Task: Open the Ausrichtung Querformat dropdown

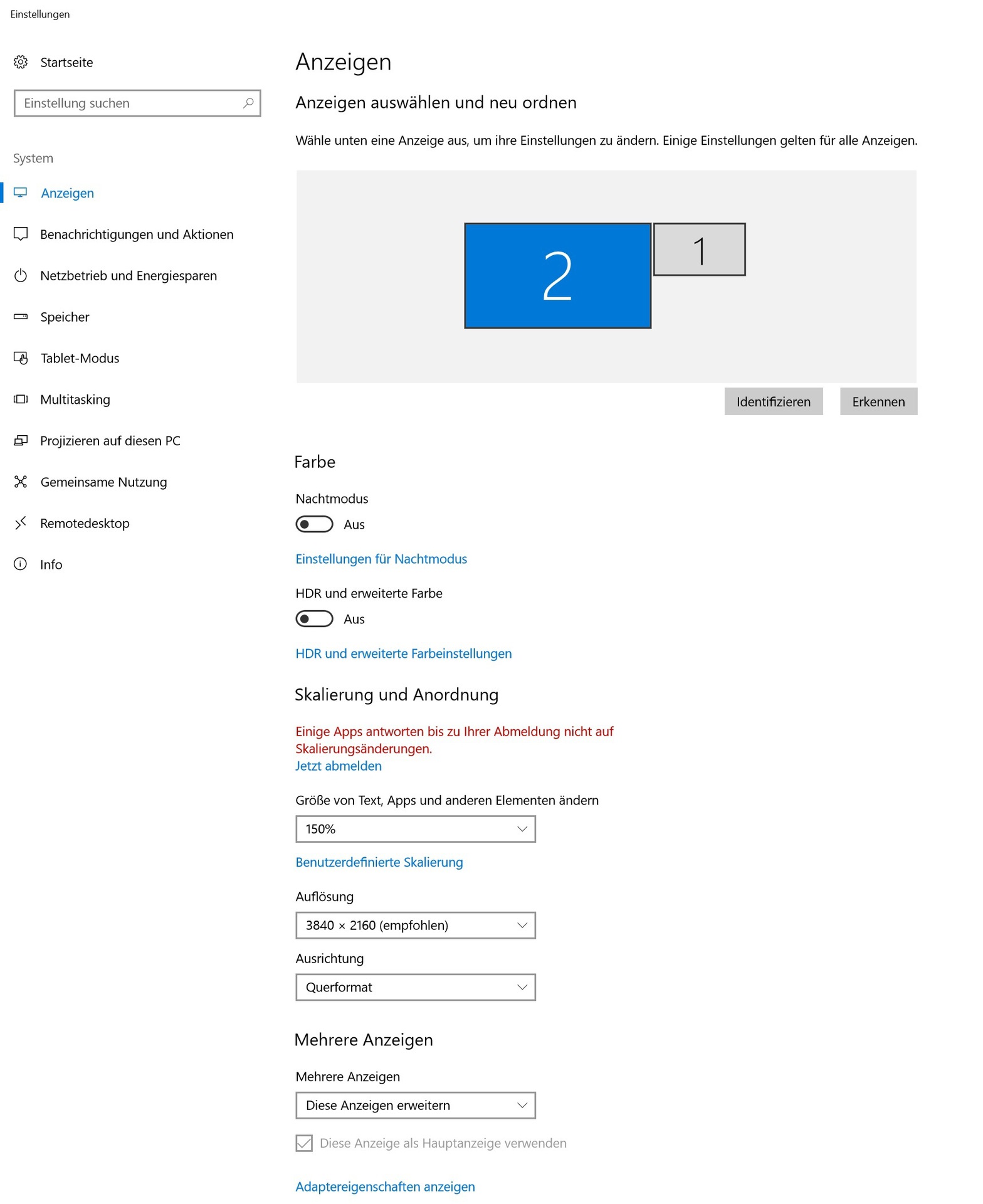Action: (415, 987)
